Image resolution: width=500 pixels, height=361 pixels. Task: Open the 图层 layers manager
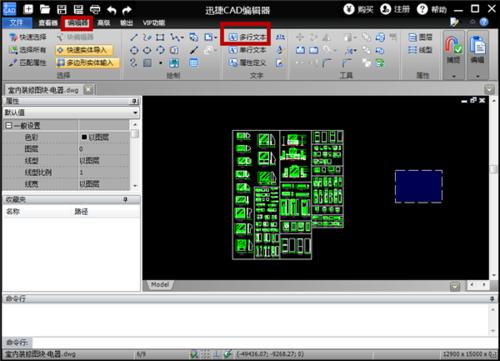pyautogui.click(x=420, y=37)
